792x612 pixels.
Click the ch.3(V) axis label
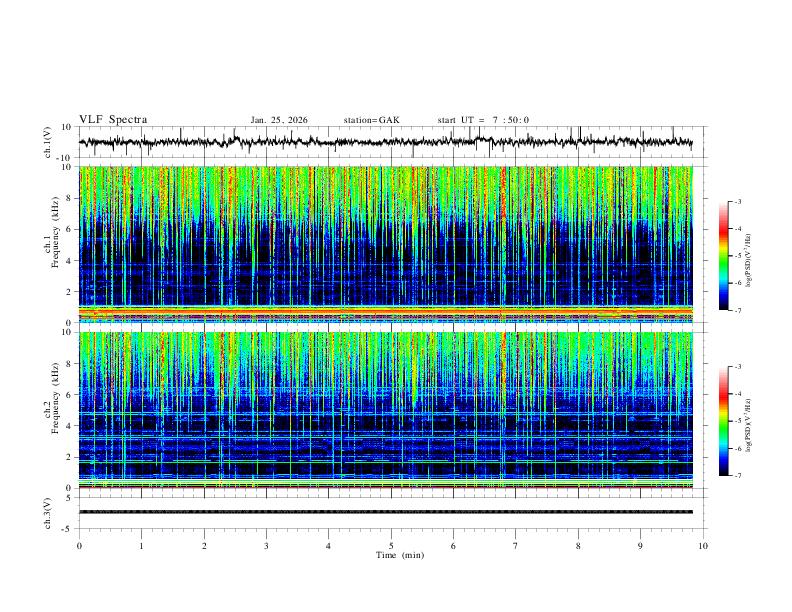tap(48, 513)
